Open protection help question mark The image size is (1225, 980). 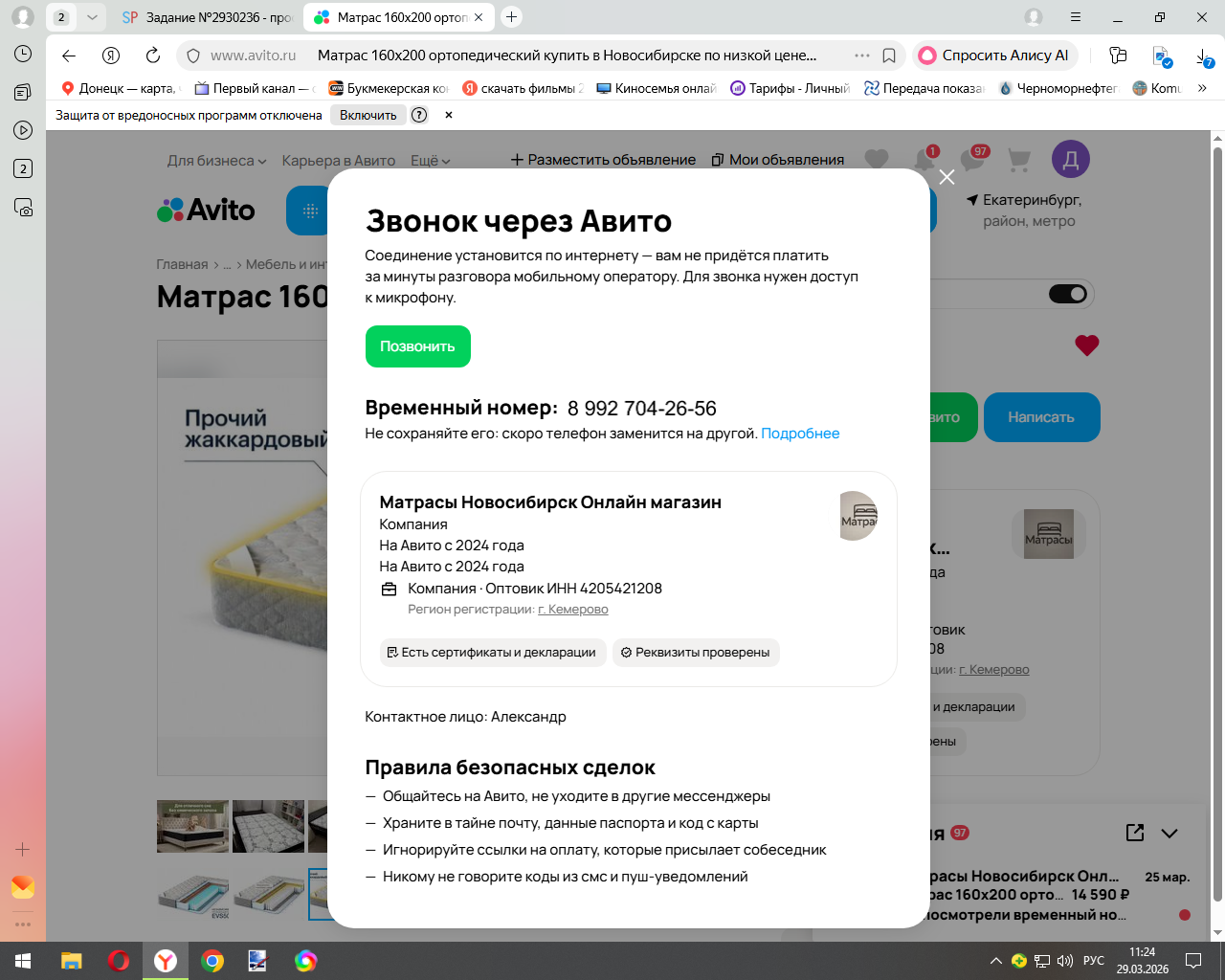(x=419, y=115)
